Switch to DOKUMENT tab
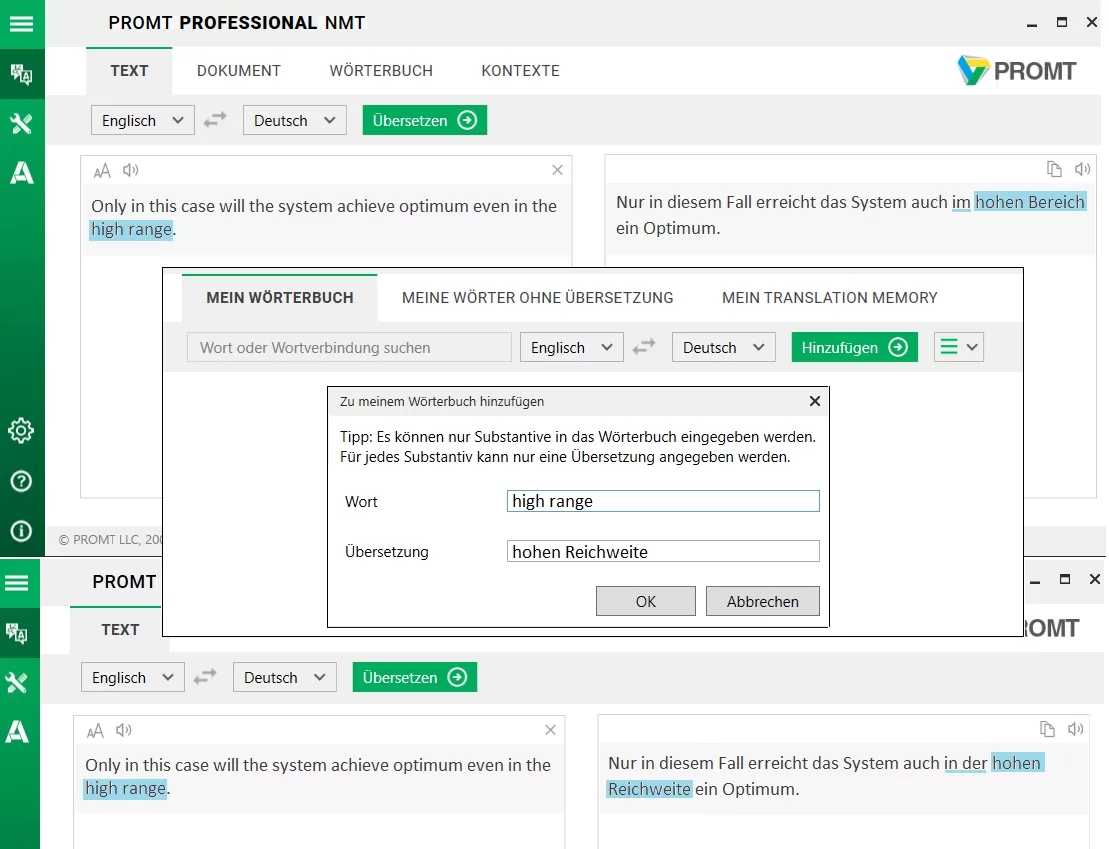The image size is (1109, 849). click(238, 71)
